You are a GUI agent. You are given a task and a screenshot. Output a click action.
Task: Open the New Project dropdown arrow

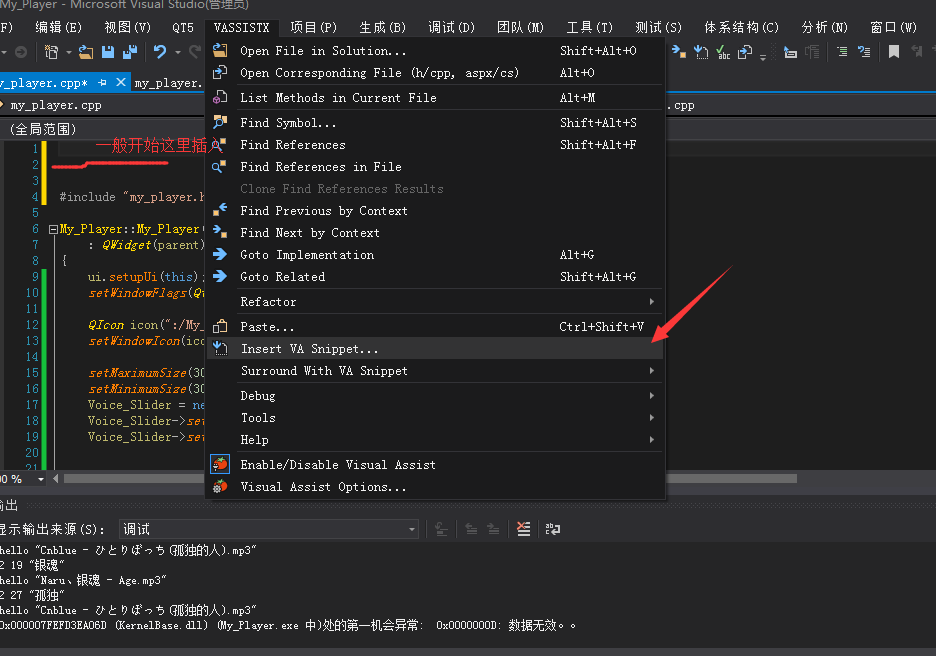click(69, 53)
